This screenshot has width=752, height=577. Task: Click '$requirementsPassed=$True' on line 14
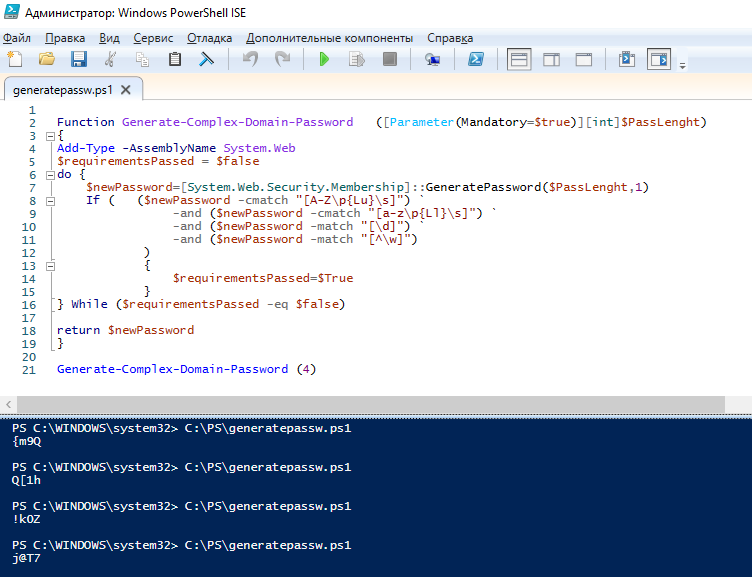coord(263,278)
